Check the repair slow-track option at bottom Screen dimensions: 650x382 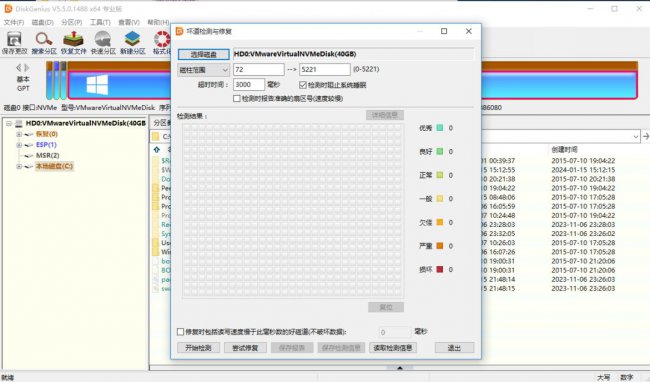(x=180, y=332)
